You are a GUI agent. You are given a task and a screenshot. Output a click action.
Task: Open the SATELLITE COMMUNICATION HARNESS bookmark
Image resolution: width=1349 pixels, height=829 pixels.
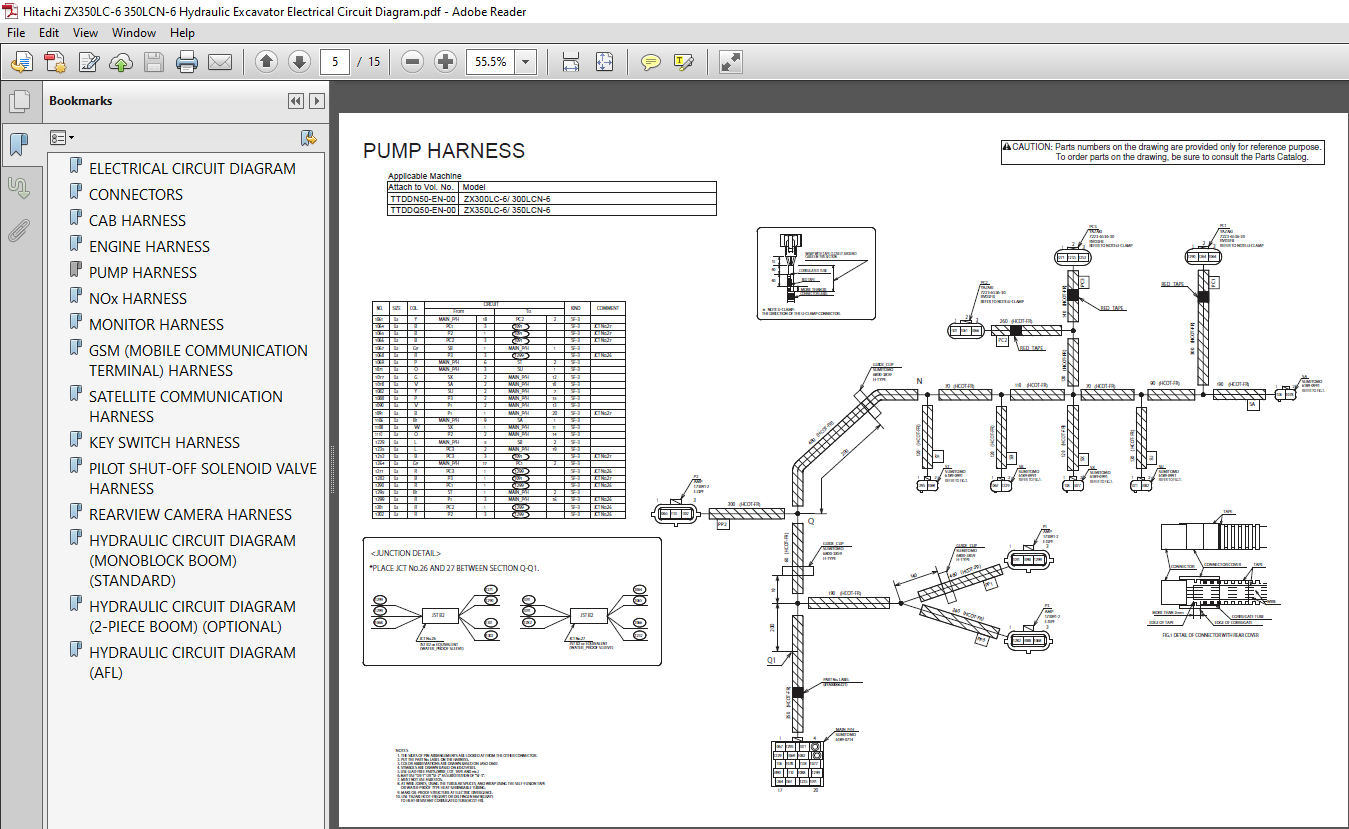click(186, 406)
